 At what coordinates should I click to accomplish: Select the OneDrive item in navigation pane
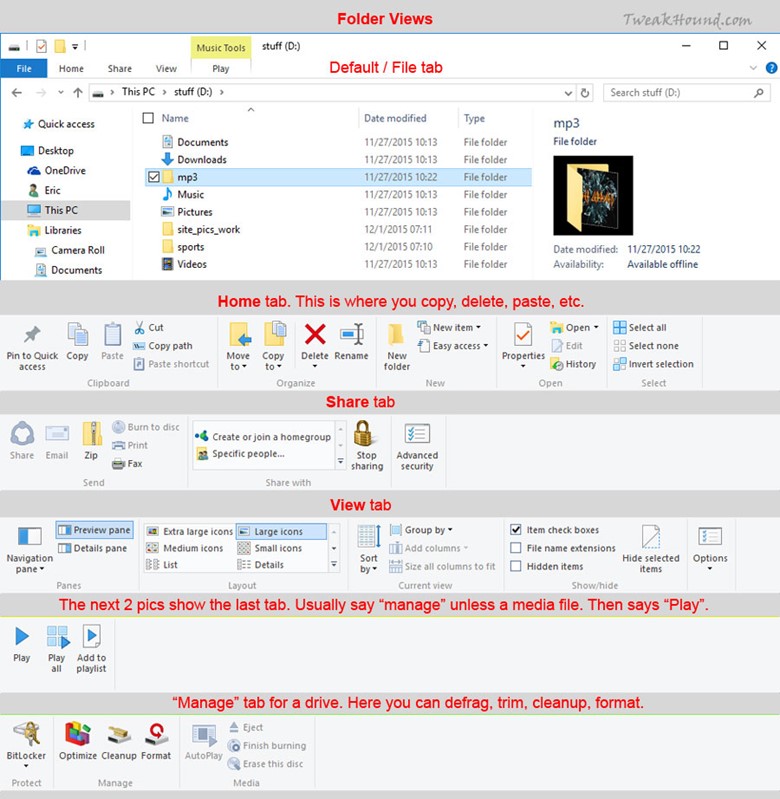pyautogui.click(x=57, y=171)
